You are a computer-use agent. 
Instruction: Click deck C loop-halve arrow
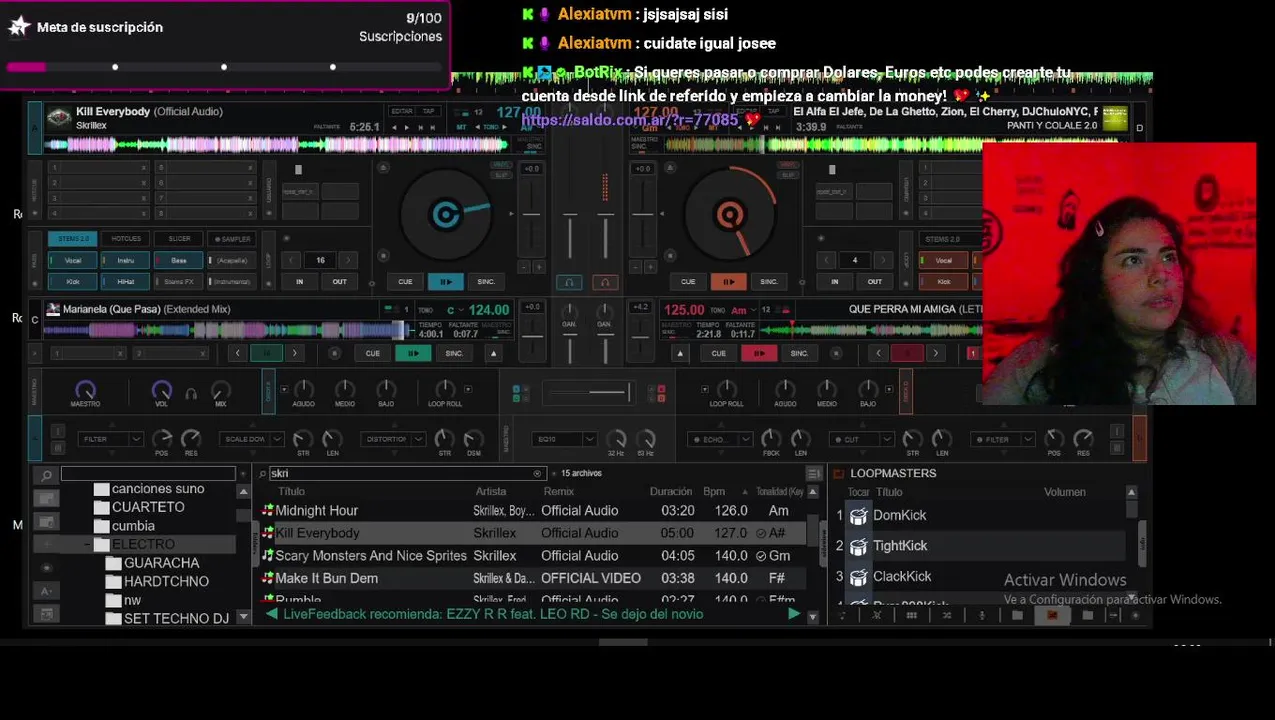click(237, 353)
